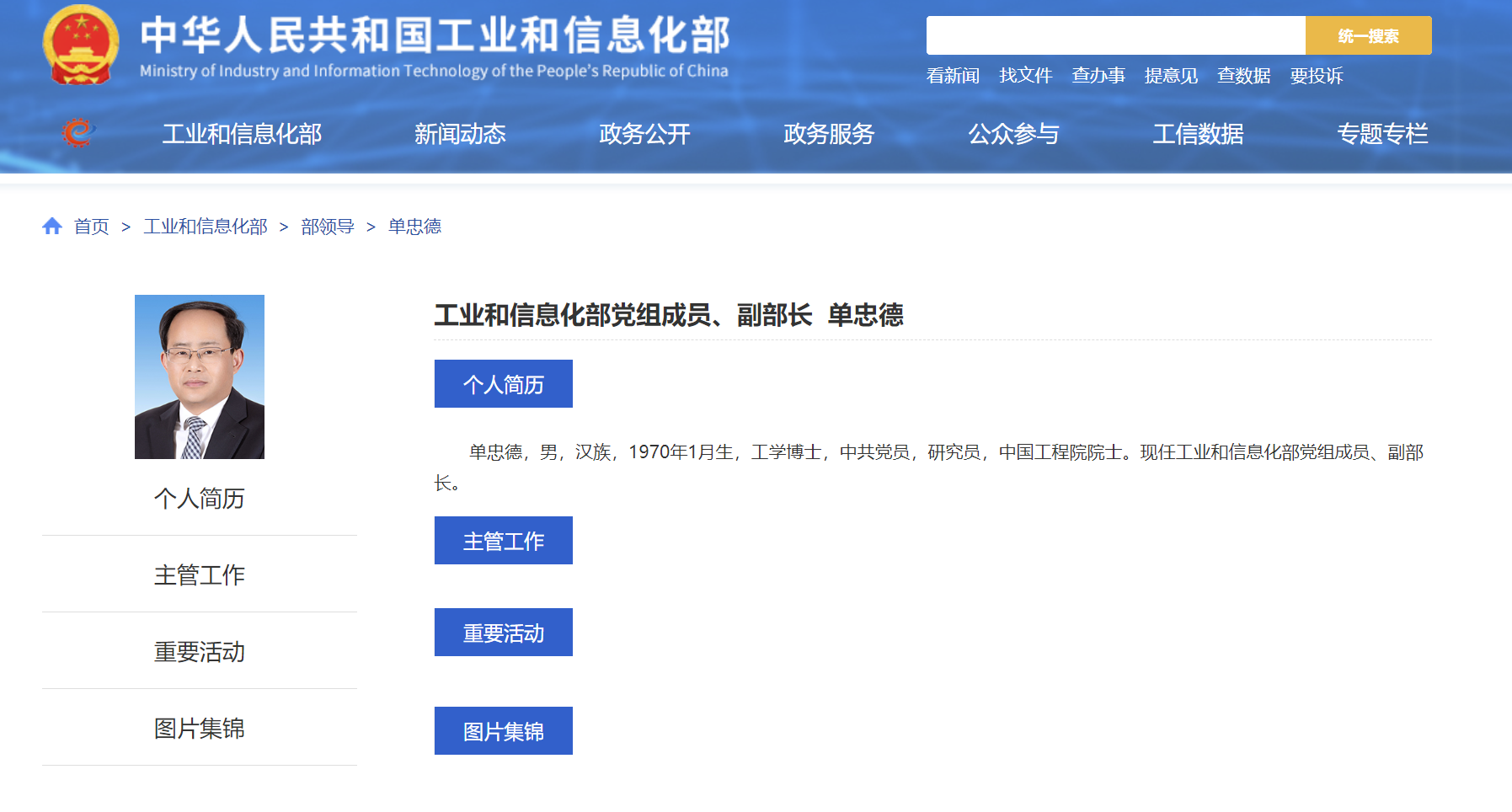Click 工业和信息化部 breadcrumb link
This screenshot has width=1512, height=812.
click(x=206, y=227)
